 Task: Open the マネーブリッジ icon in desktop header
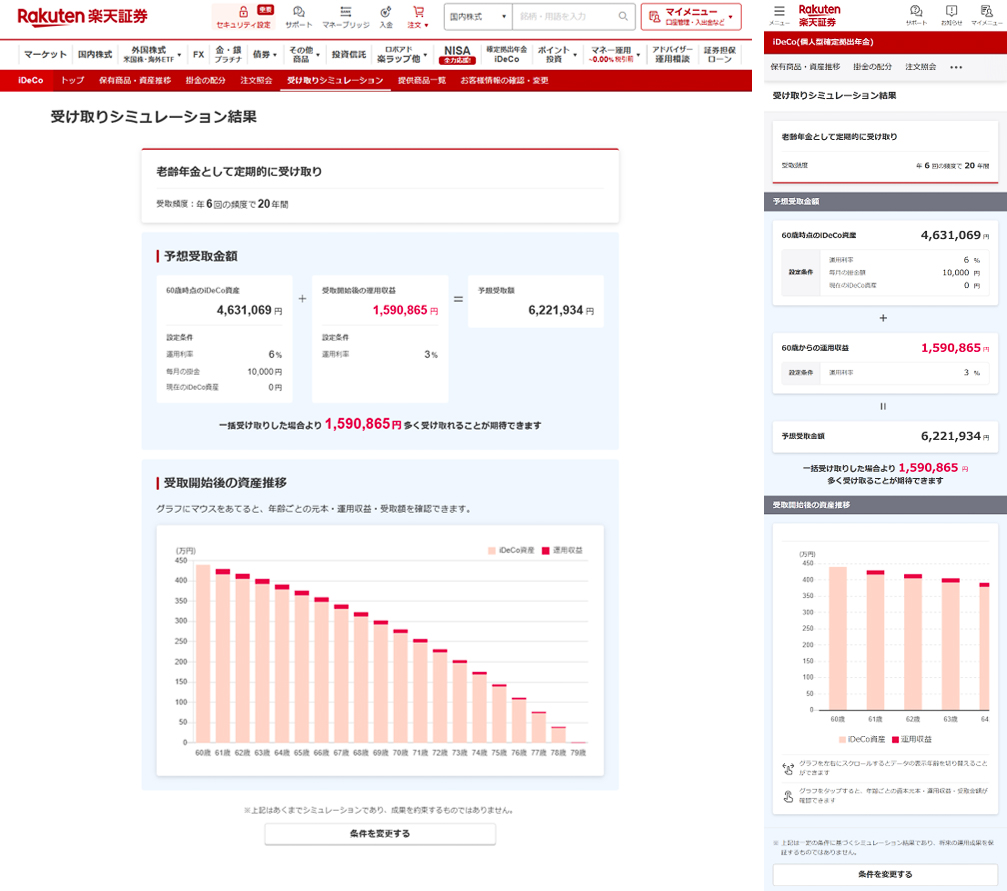[x=346, y=12]
